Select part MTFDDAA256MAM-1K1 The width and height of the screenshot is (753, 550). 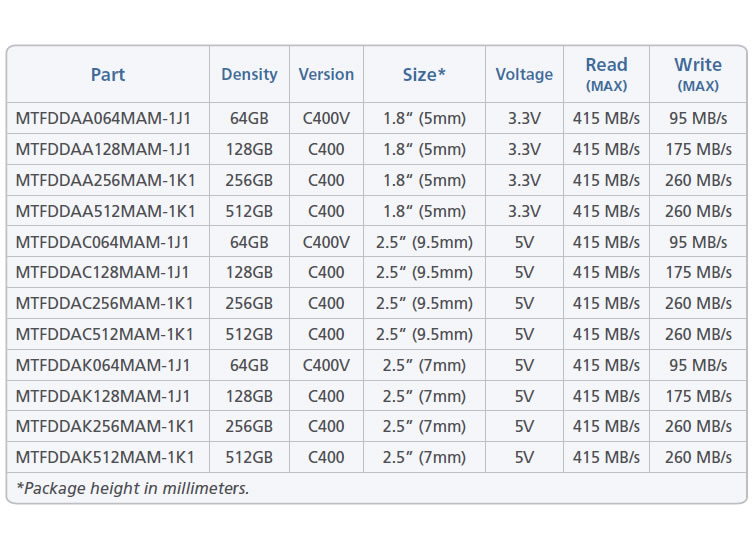(106, 180)
